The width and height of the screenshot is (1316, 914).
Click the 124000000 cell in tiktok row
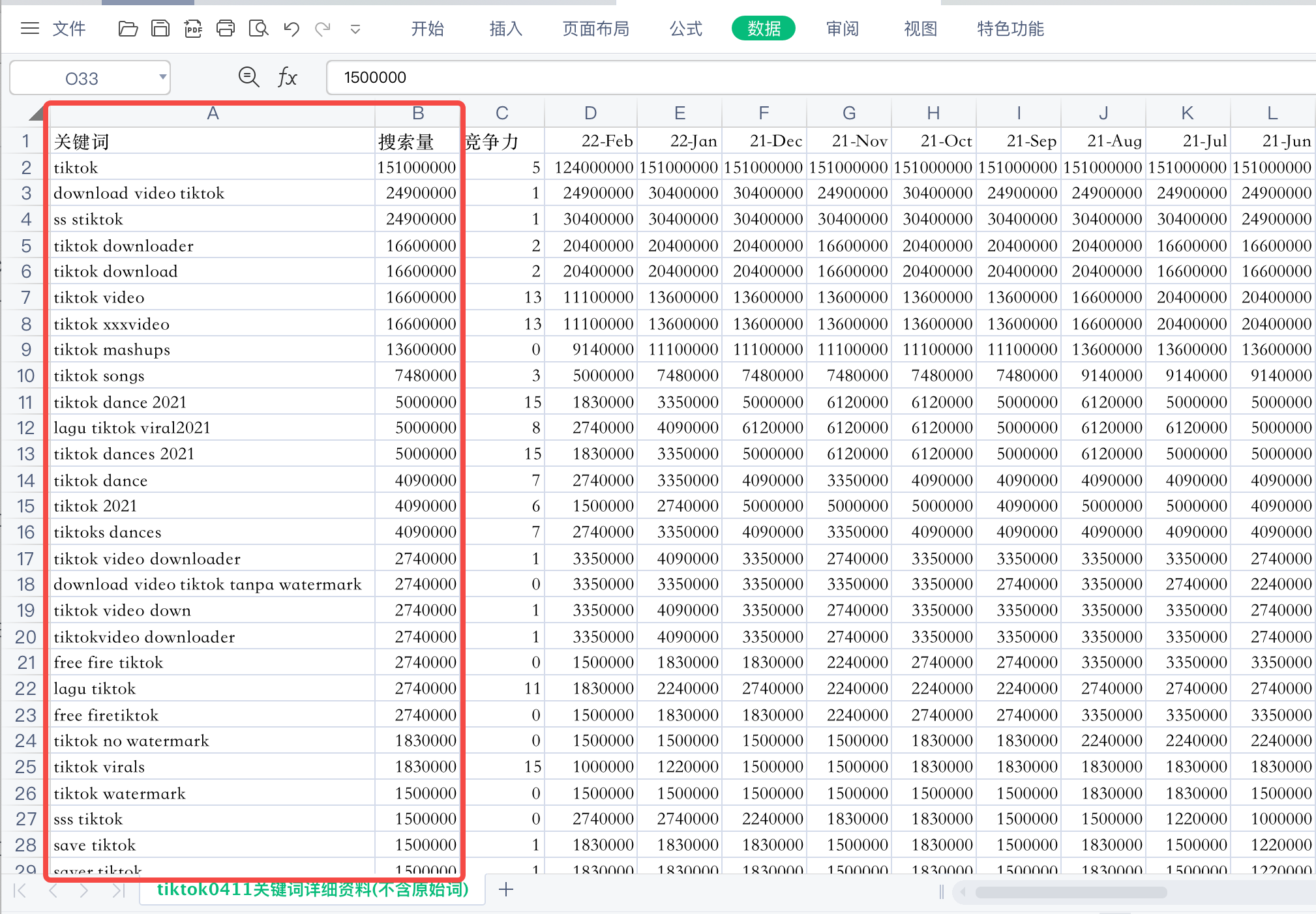(x=591, y=168)
